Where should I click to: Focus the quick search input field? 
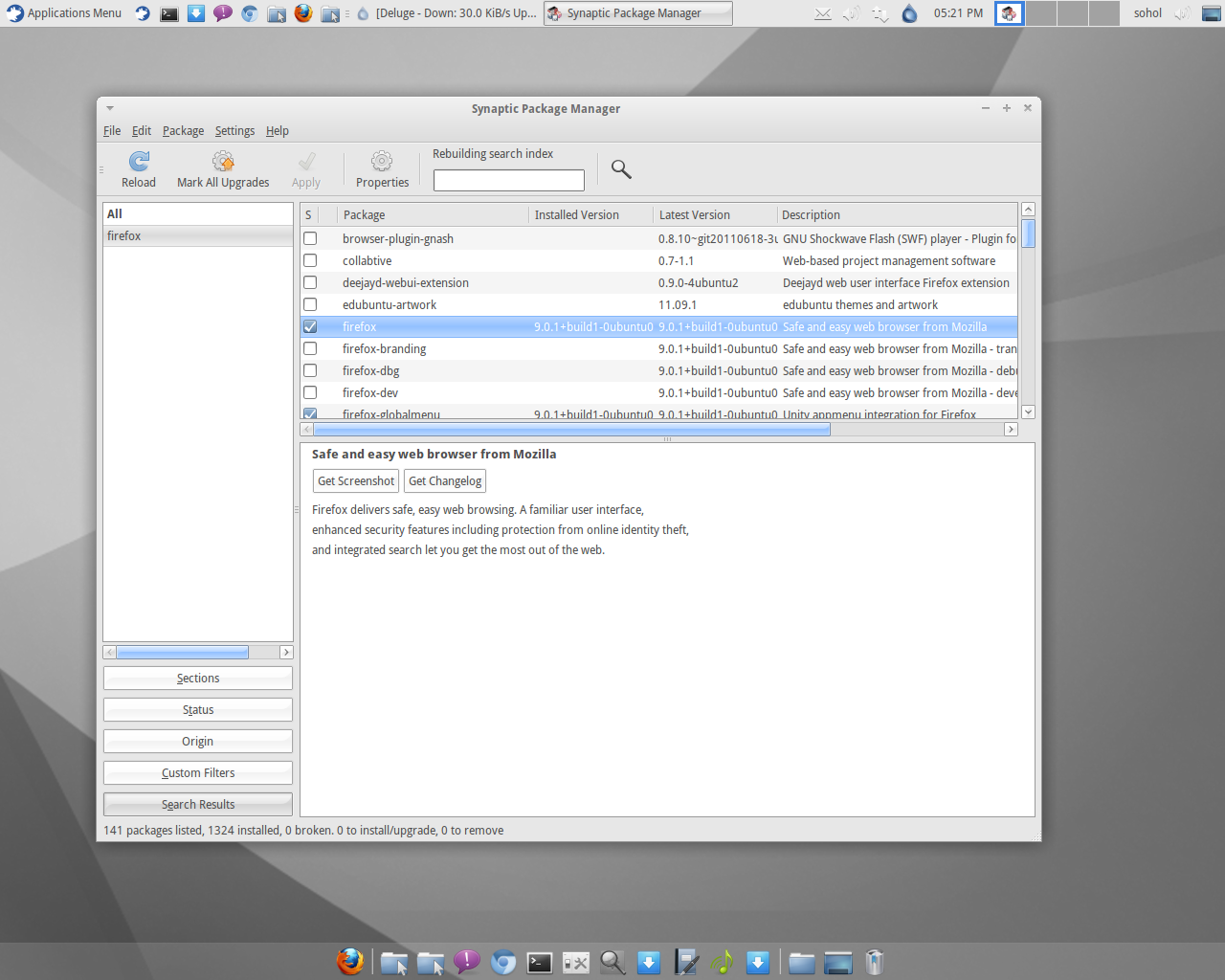[509, 180]
